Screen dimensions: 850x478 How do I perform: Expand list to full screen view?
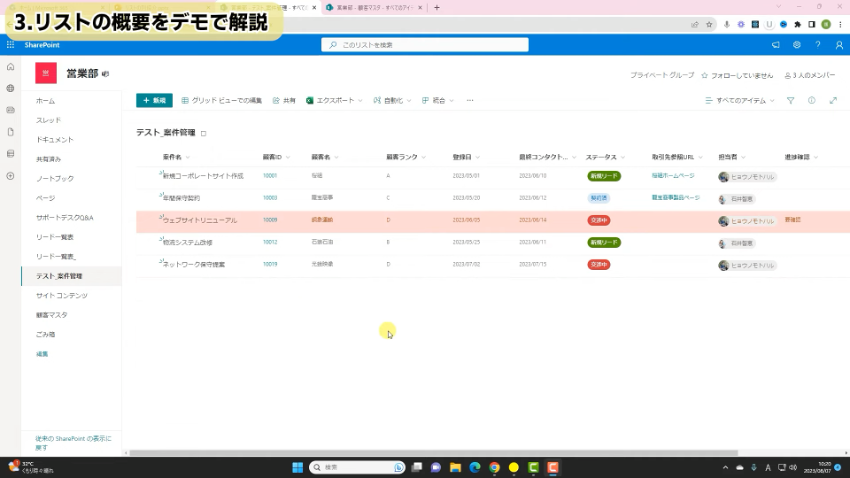pyautogui.click(x=832, y=100)
